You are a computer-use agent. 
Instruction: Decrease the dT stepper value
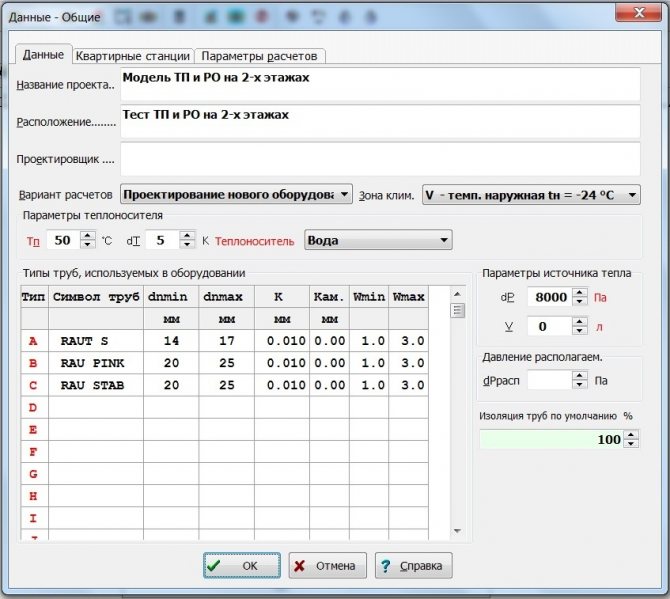pos(185,245)
